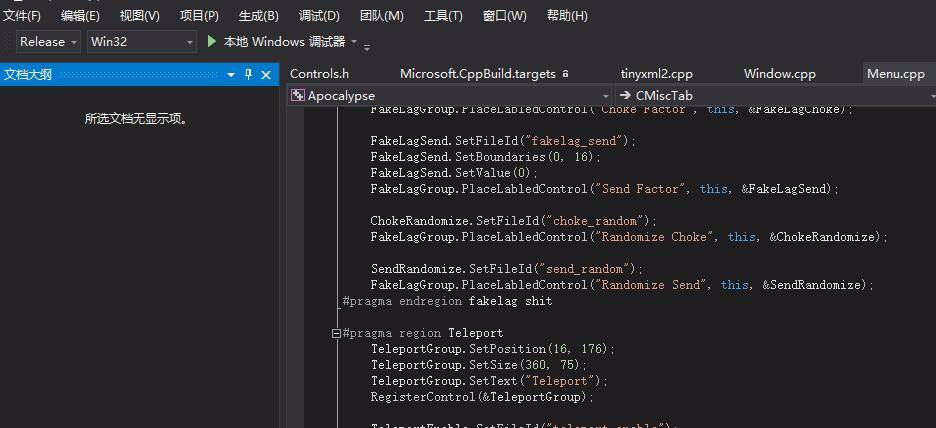Open the 视图(V) menu
Screen dimensions: 936x428
[140, 16]
